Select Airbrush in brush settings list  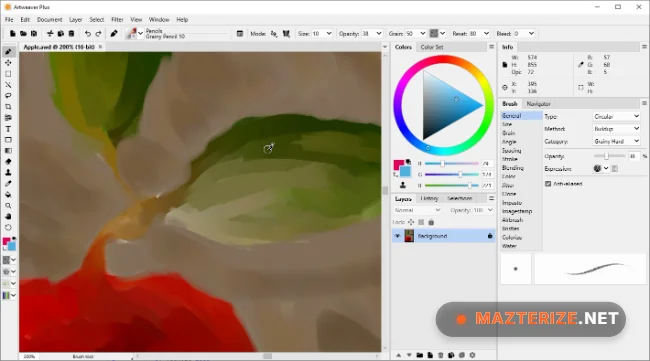[512, 220]
